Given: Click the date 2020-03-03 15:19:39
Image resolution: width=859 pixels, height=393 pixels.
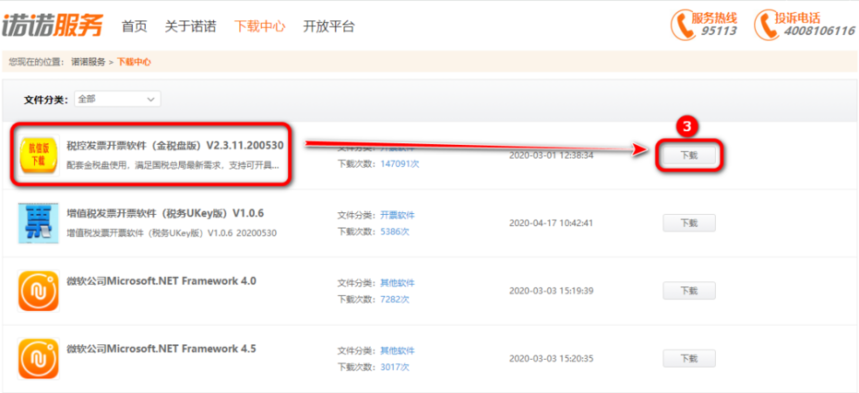Looking at the screenshot, I should [551, 291].
